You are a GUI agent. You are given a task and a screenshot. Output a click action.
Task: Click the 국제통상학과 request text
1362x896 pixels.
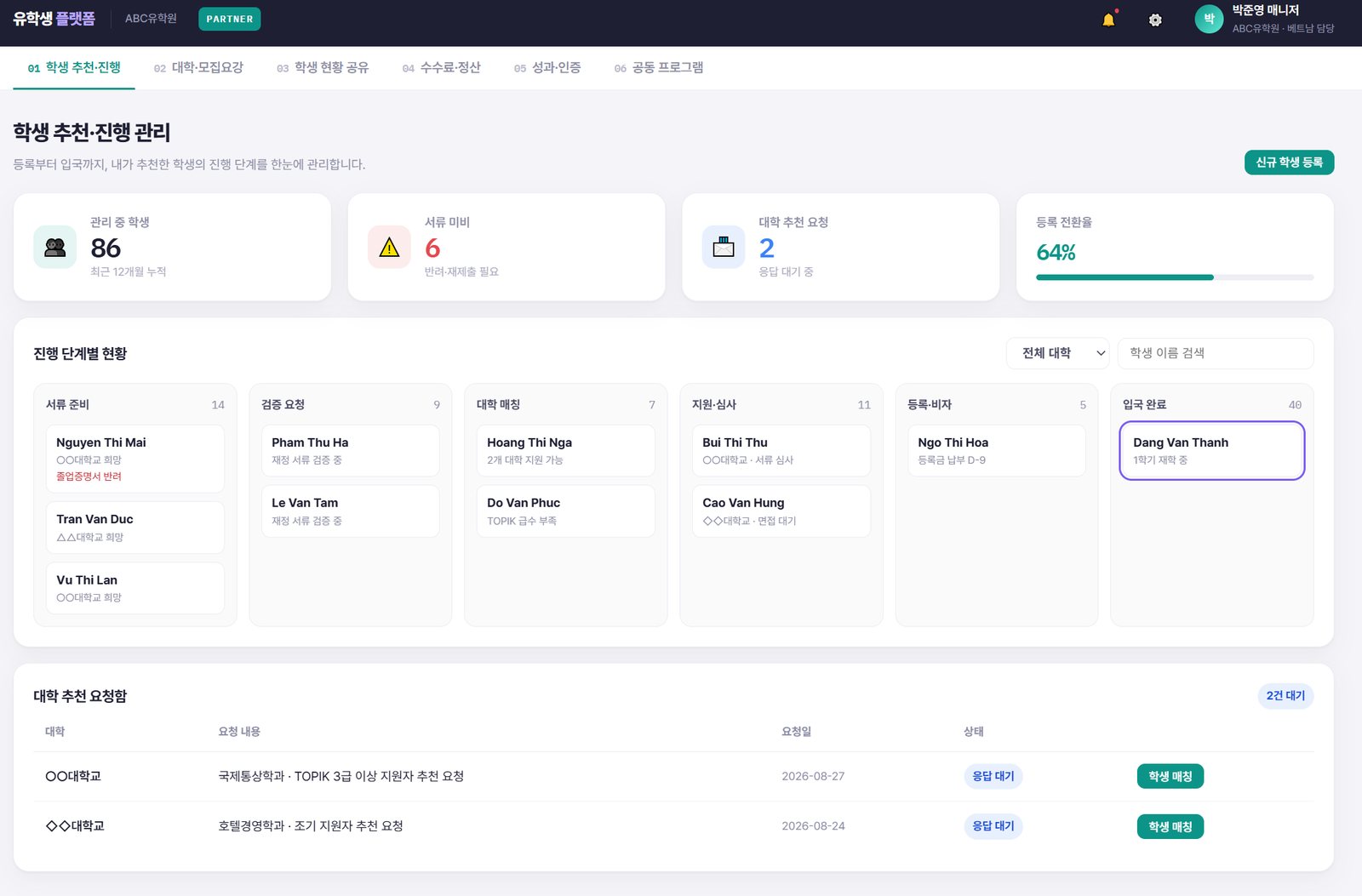tap(341, 776)
